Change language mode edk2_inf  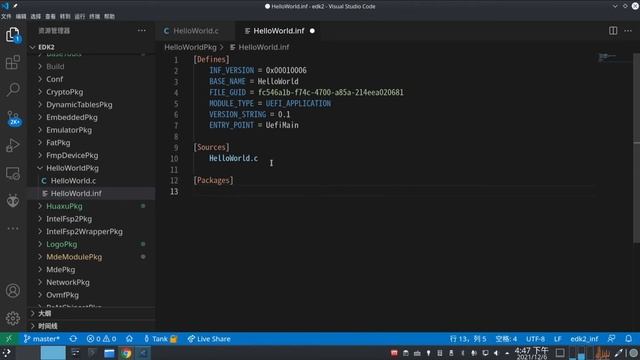(x=584, y=339)
